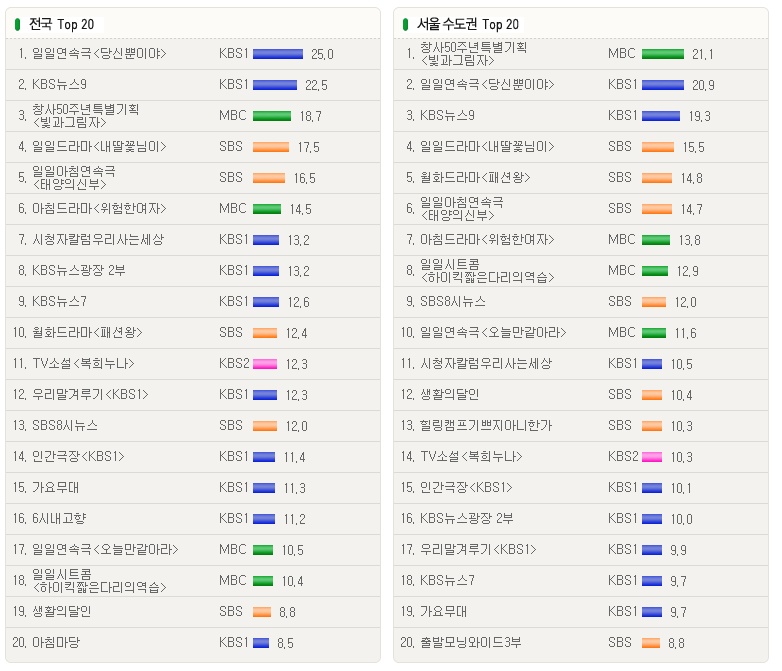The height and width of the screenshot is (671, 782).
Task: Select 우리말겨루기<KBS1> in the 전국 list
Action: (90, 394)
